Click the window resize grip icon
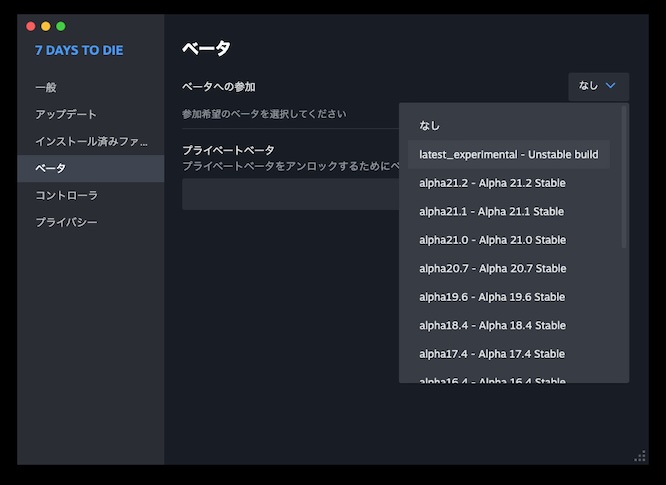The width and height of the screenshot is (666, 485). [x=640, y=456]
